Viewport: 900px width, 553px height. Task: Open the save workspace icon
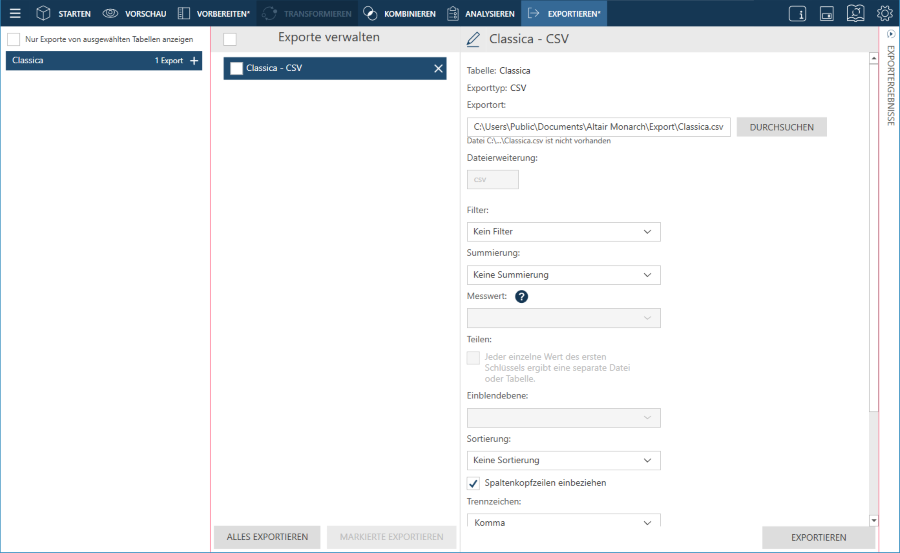pos(827,13)
